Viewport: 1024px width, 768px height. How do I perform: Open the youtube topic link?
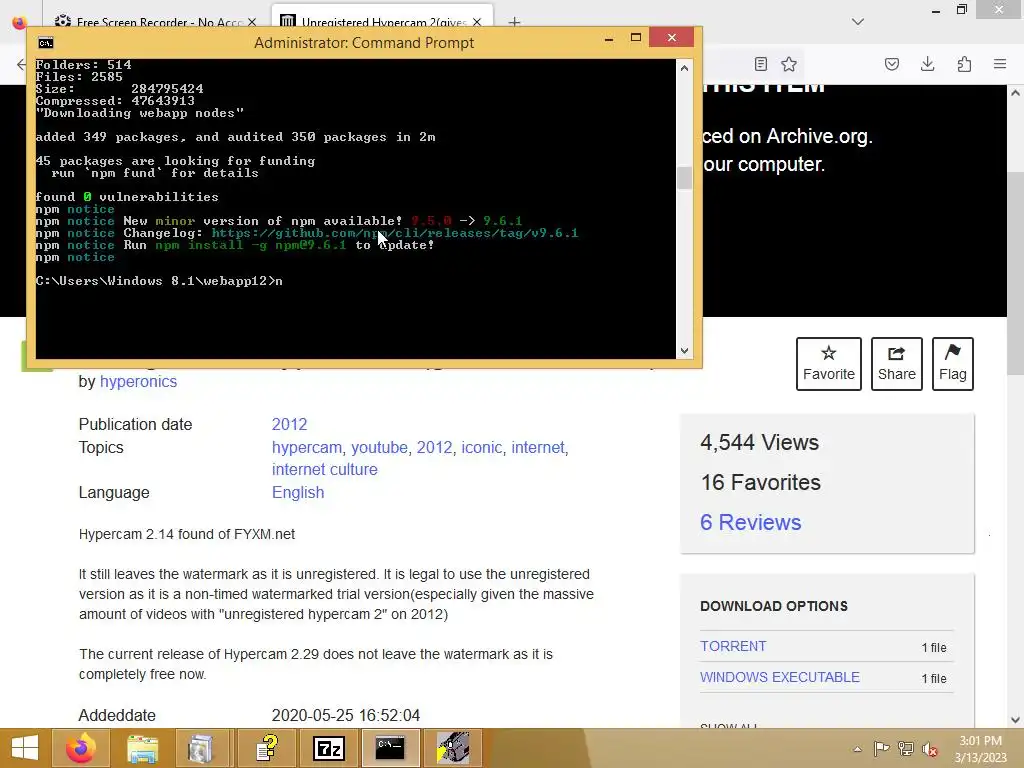(379, 447)
